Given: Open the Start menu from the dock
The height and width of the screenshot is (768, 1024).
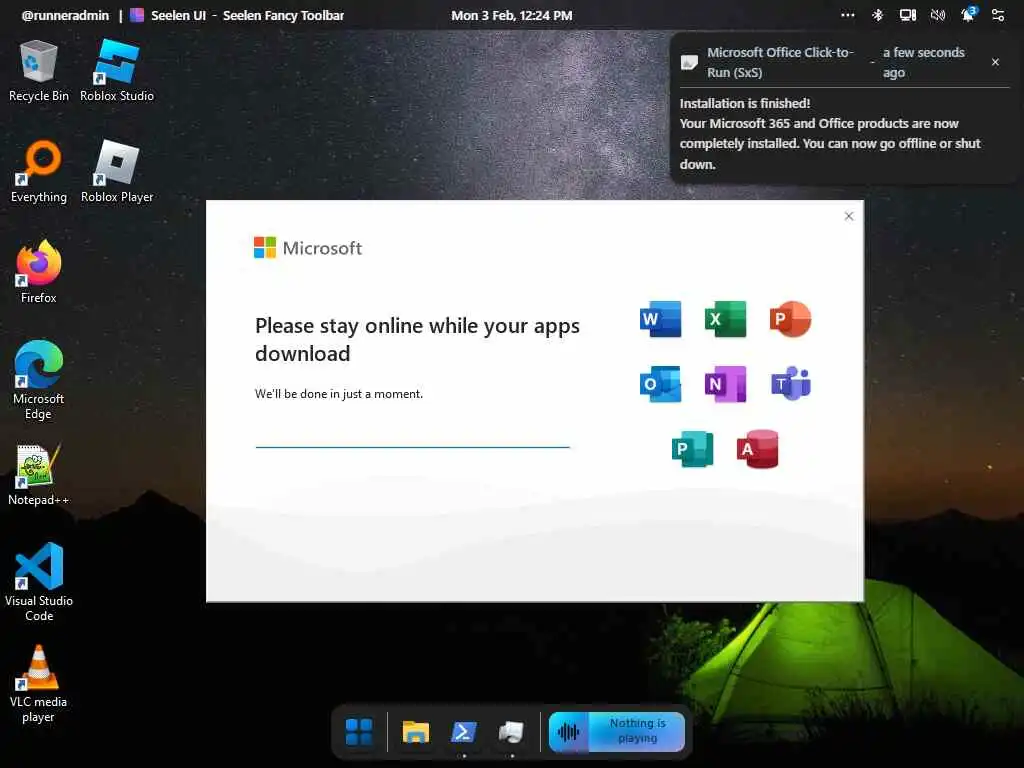Looking at the screenshot, I should (359, 732).
